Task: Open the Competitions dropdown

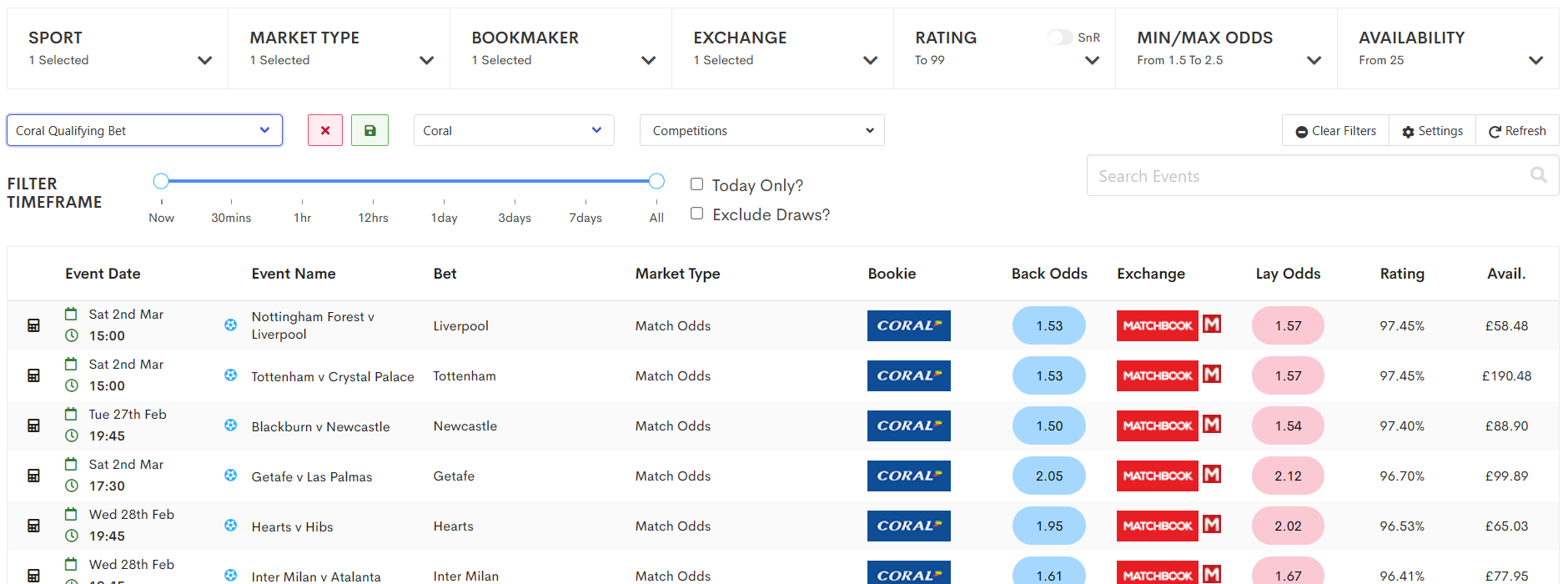Action: 761,130
